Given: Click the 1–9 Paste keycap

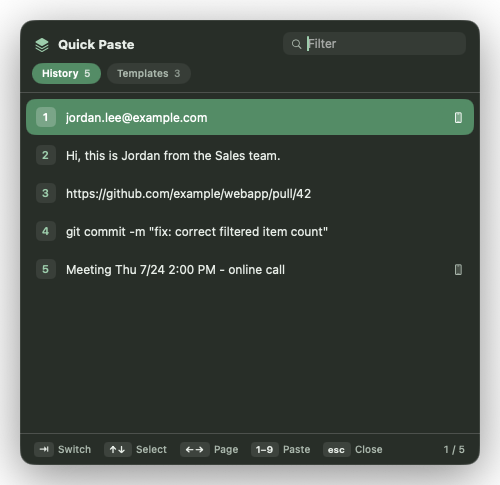Looking at the screenshot, I should click(265, 449).
